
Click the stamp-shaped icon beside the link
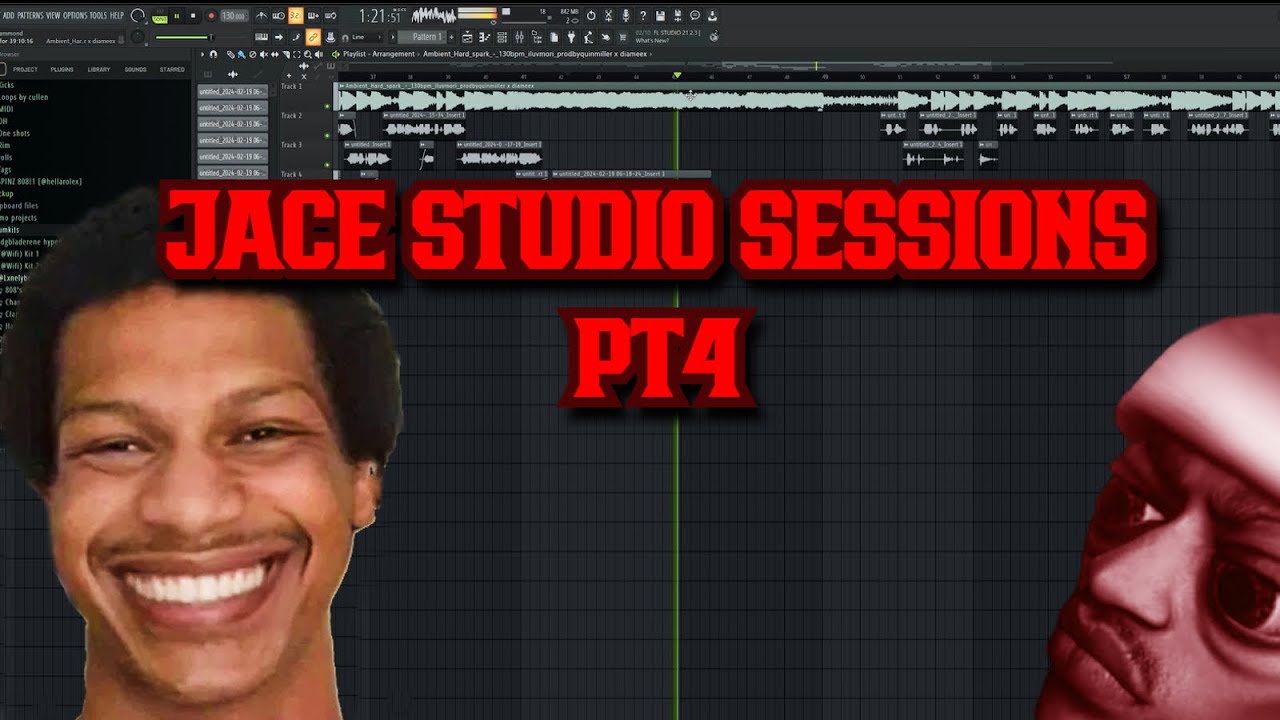330,37
